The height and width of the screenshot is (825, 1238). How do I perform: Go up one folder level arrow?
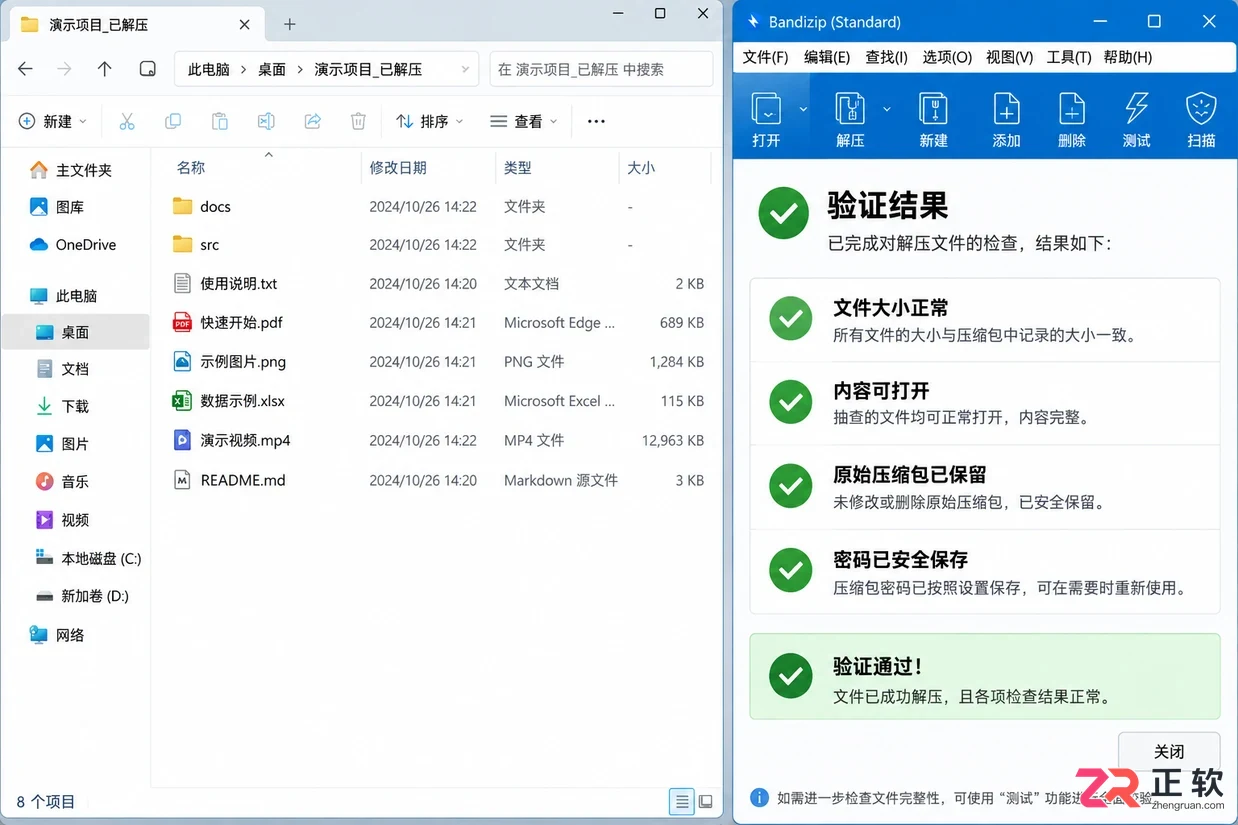[x=105, y=69]
